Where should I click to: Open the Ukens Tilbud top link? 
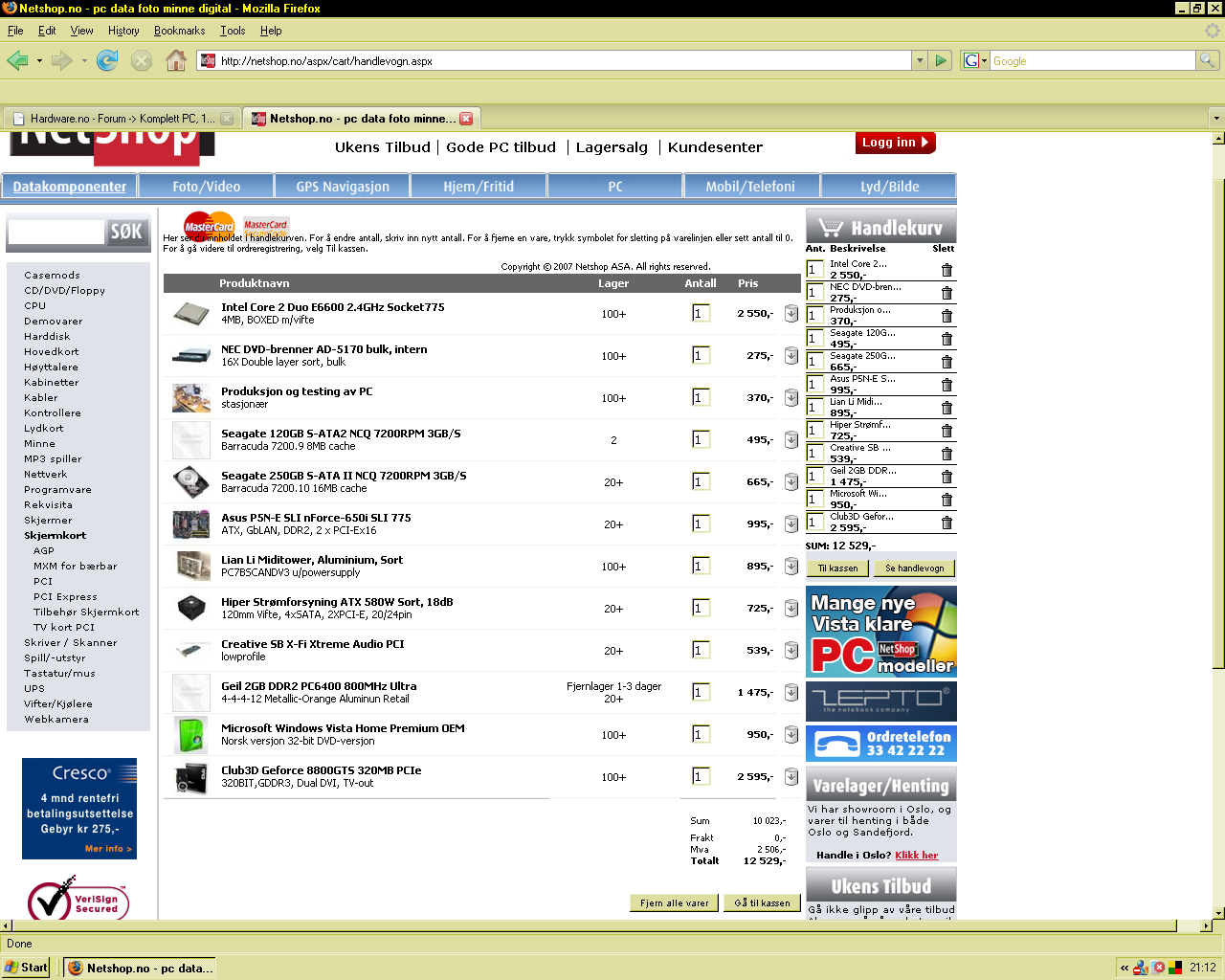[383, 147]
